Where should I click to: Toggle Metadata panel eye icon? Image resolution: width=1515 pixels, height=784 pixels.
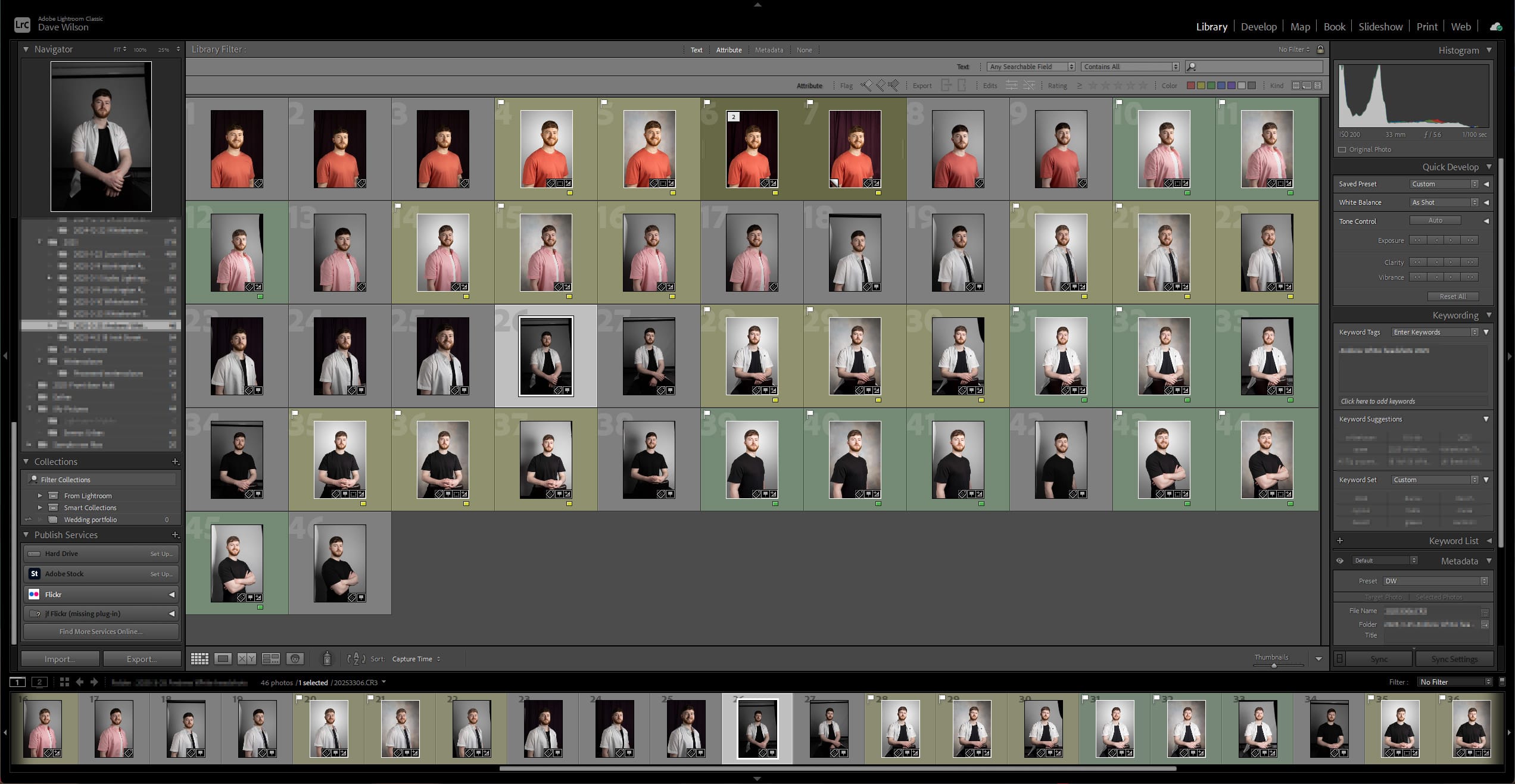tap(1340, 561)
